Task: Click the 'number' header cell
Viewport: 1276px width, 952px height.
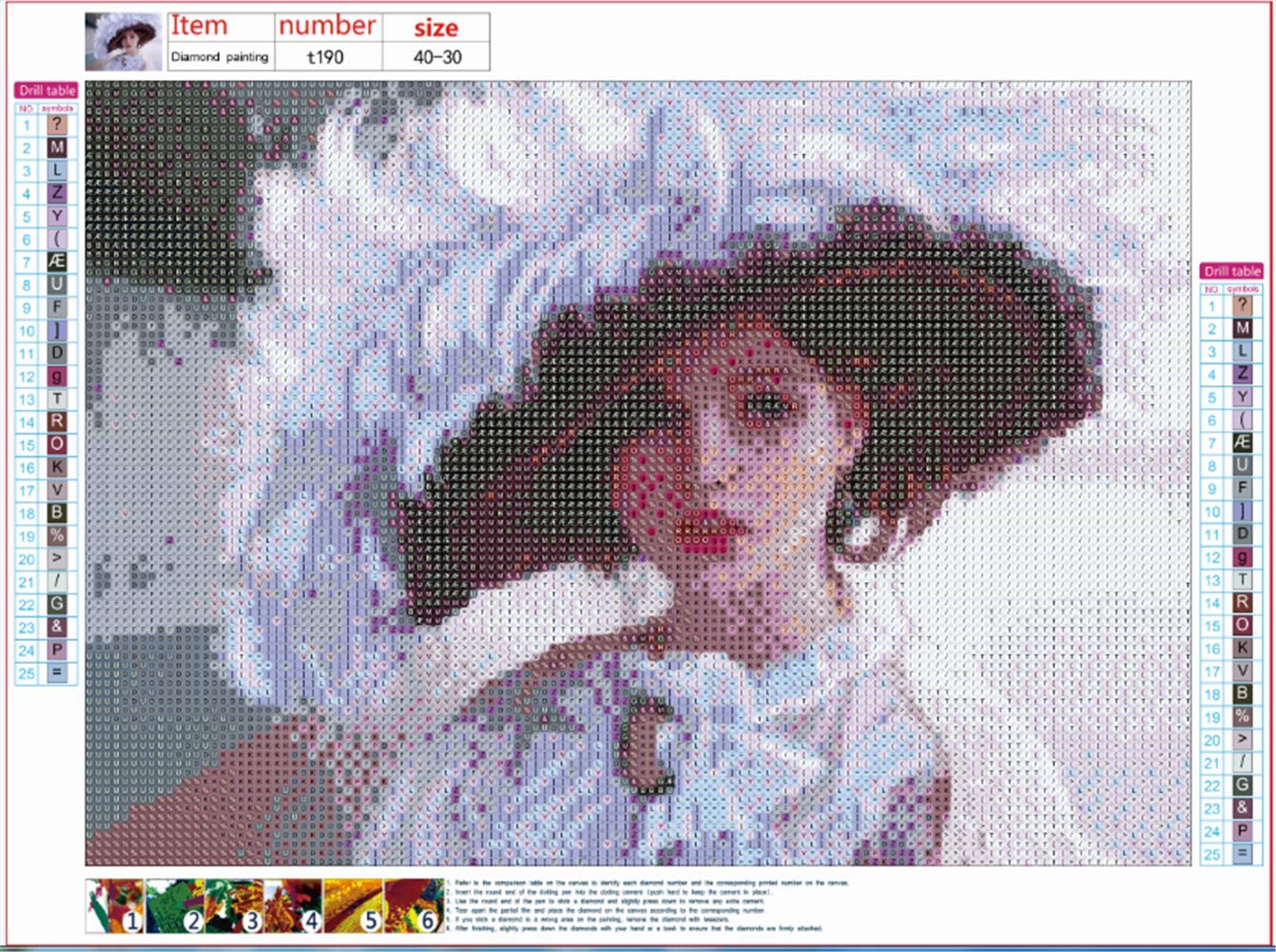Action: tap(329, 27)
